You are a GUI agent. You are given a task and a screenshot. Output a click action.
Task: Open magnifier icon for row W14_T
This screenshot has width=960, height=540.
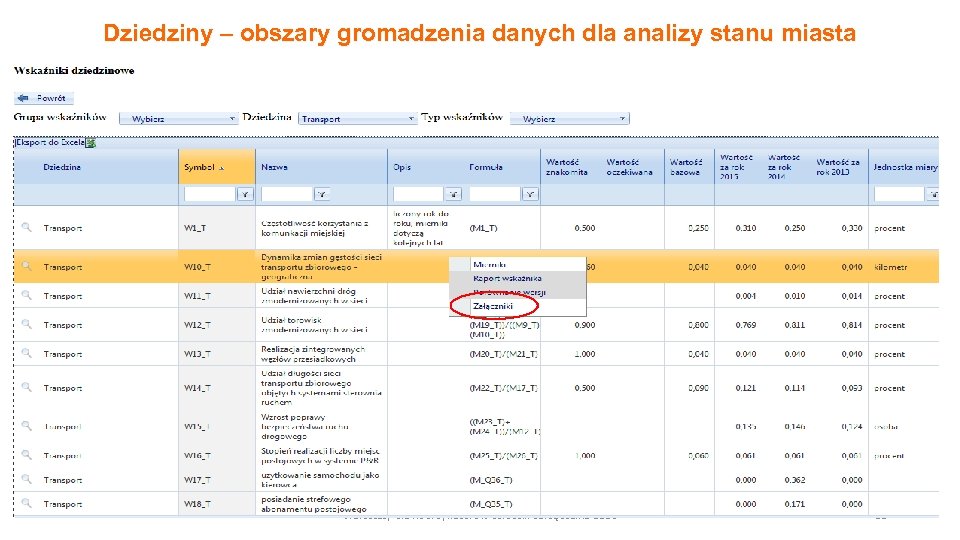(26, 386)
